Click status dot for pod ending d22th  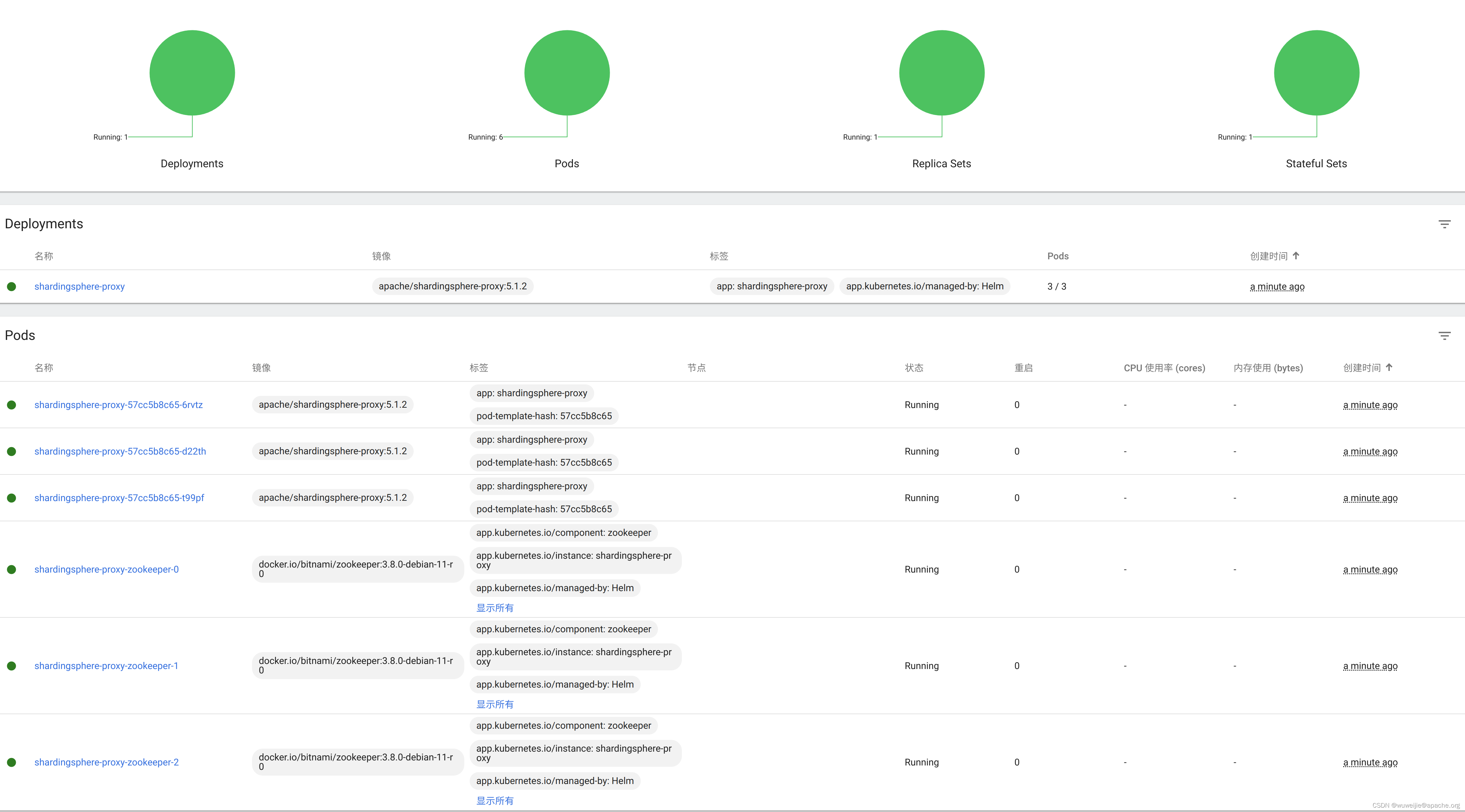click(11, 451)
